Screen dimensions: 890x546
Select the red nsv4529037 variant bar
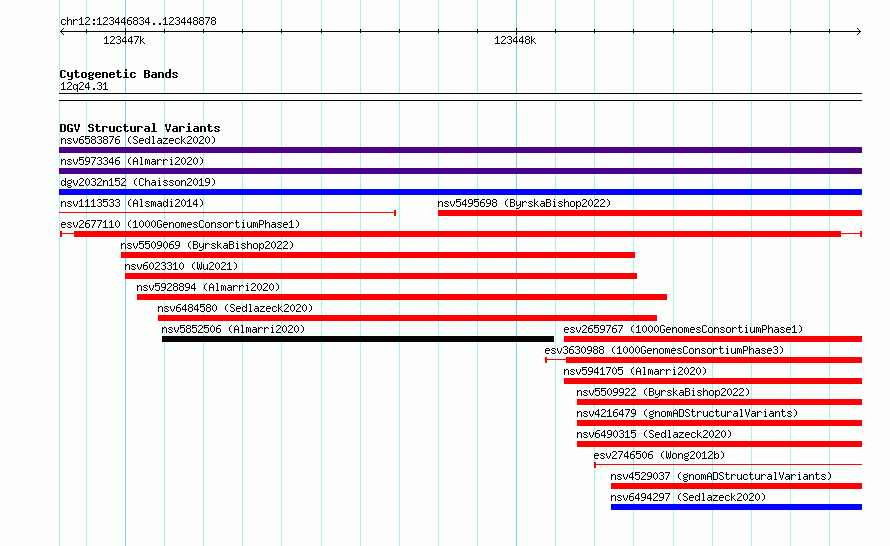pos(736,486)
